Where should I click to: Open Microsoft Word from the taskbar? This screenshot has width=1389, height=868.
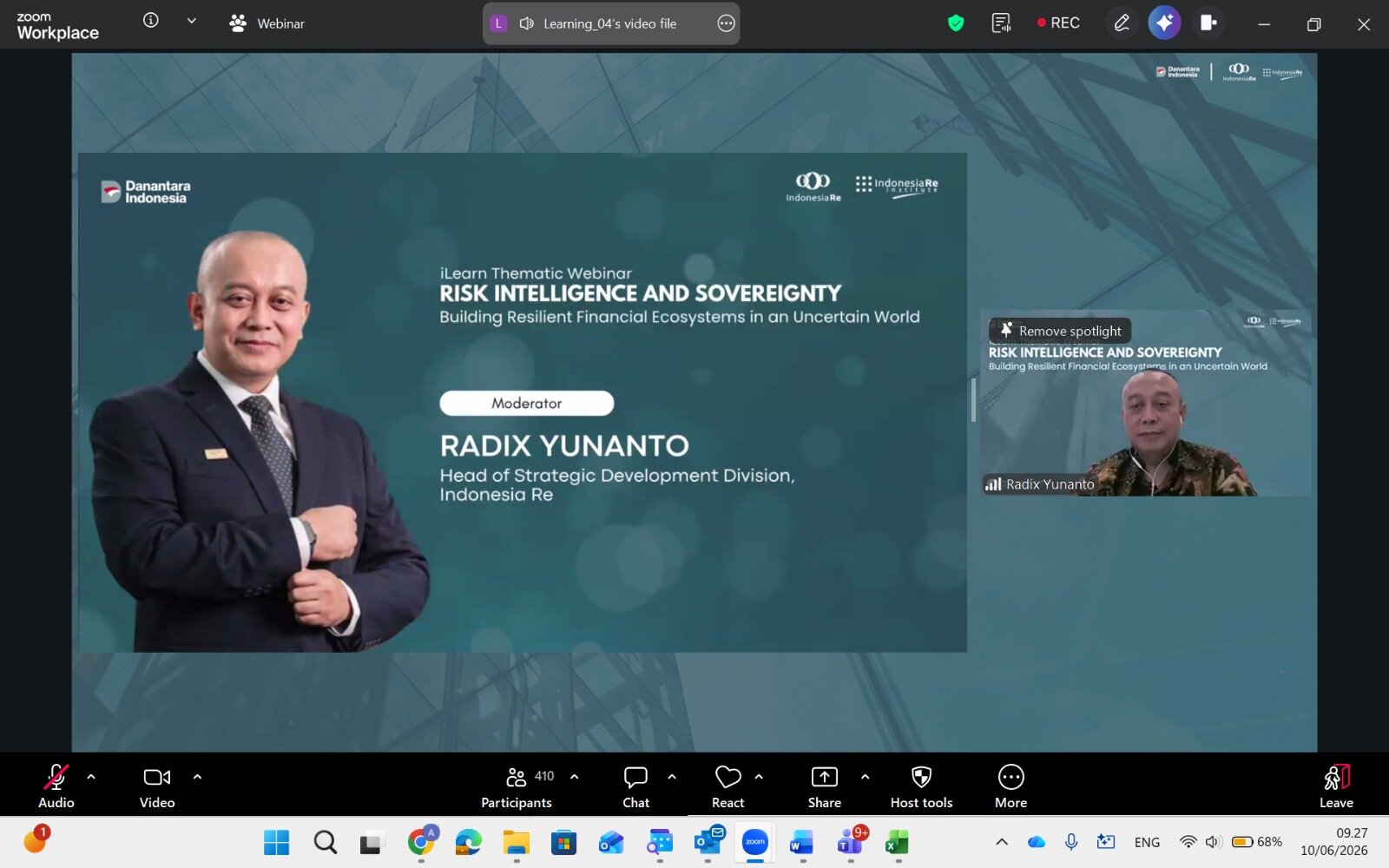[802, 842]
